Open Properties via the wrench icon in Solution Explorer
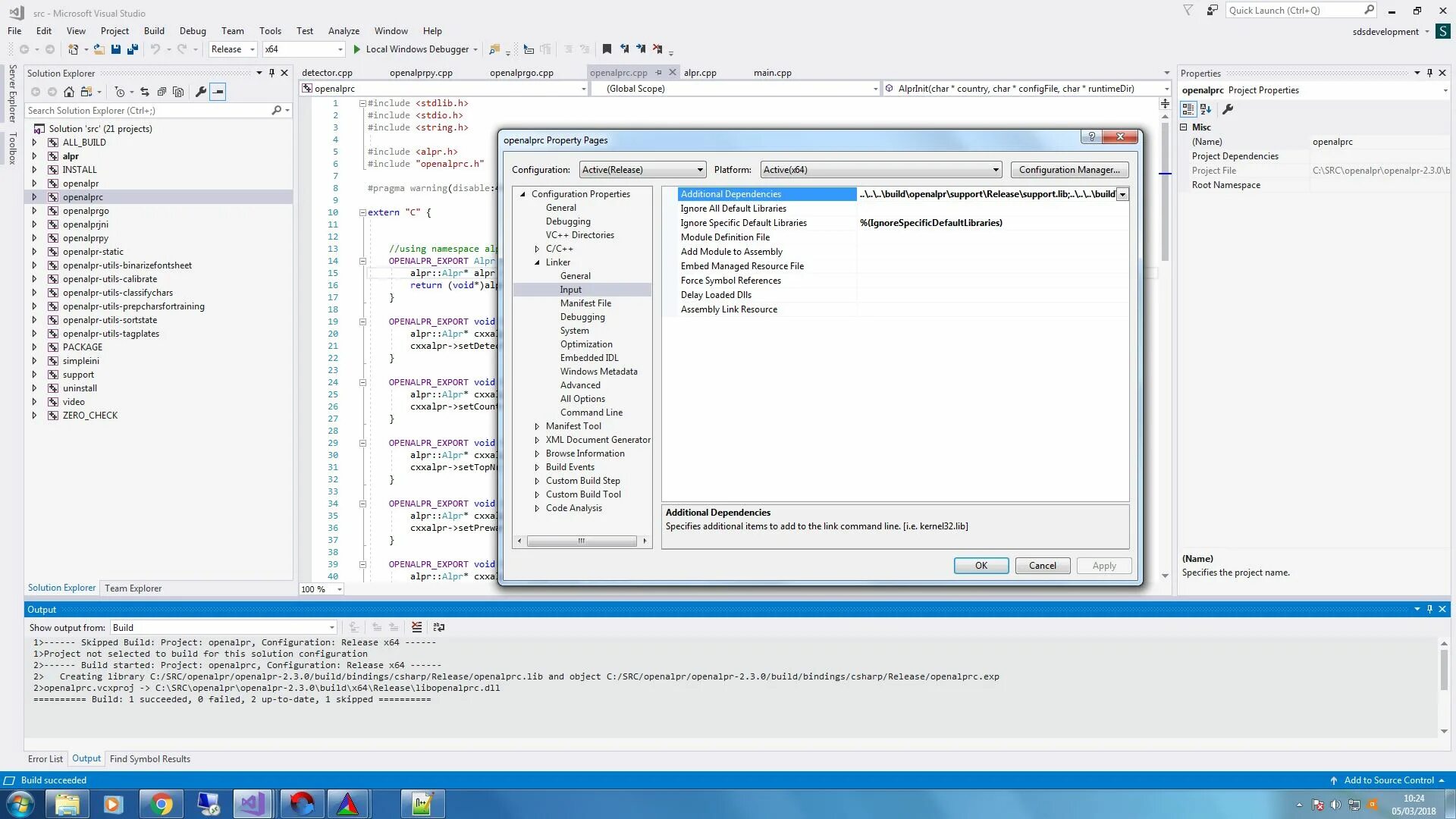Screen dimensions: 1456x819 coord(201,92)
